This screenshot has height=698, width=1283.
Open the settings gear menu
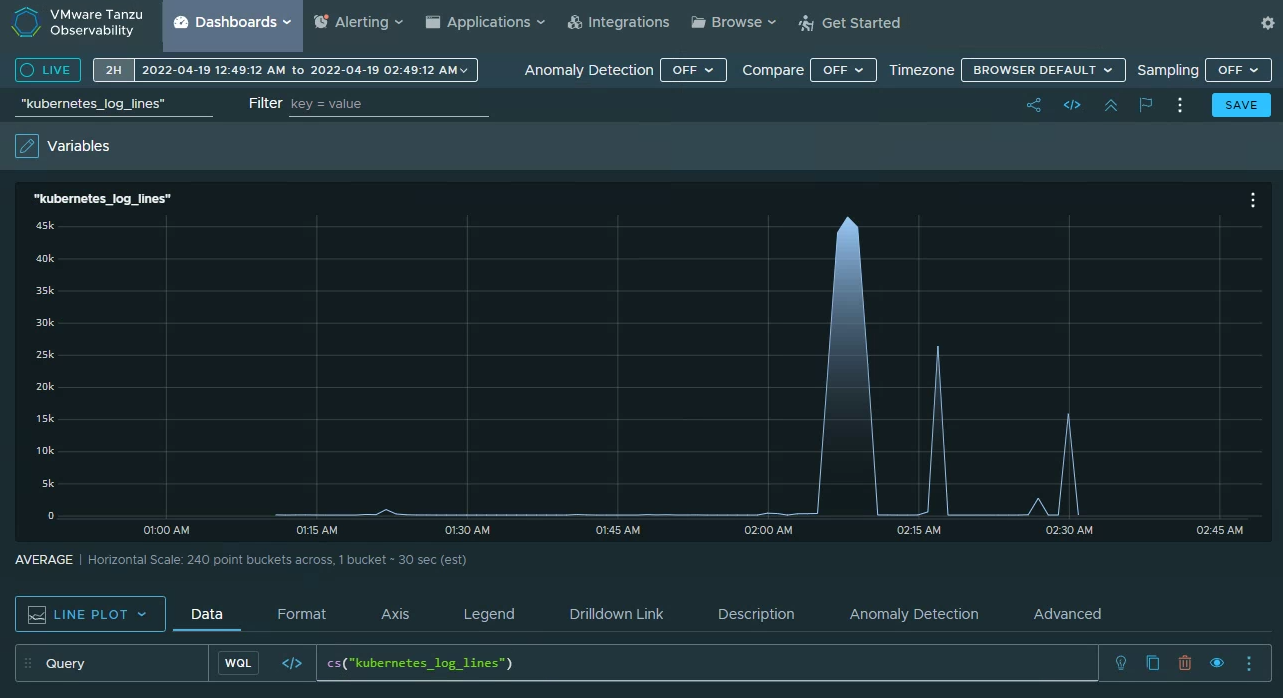pos(1268,23)
